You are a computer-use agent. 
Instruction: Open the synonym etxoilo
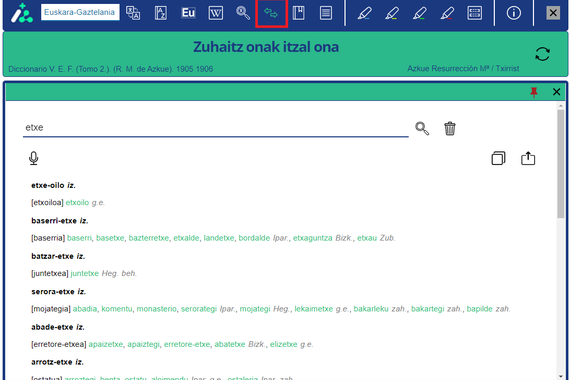click(77, 203)
